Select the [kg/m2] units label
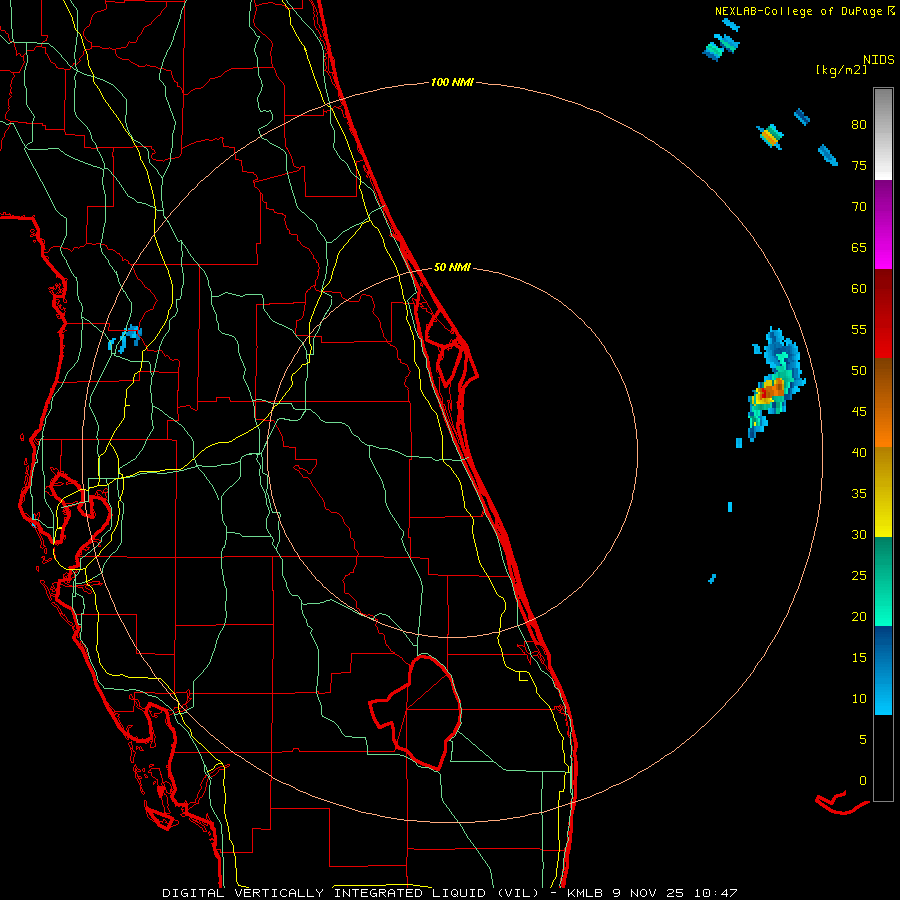 click(841, 70)
